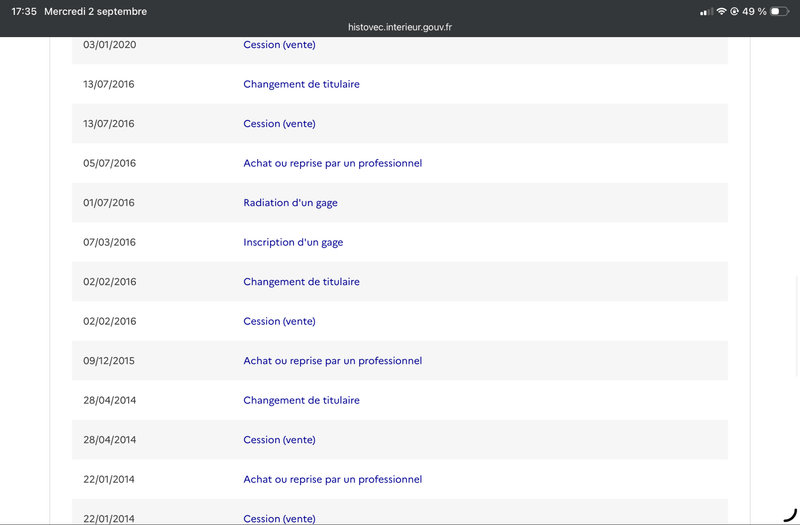Click Radiation d'un gage link
Image resolution: width=800 pixels, height=525 pixels.
point(290,203)
